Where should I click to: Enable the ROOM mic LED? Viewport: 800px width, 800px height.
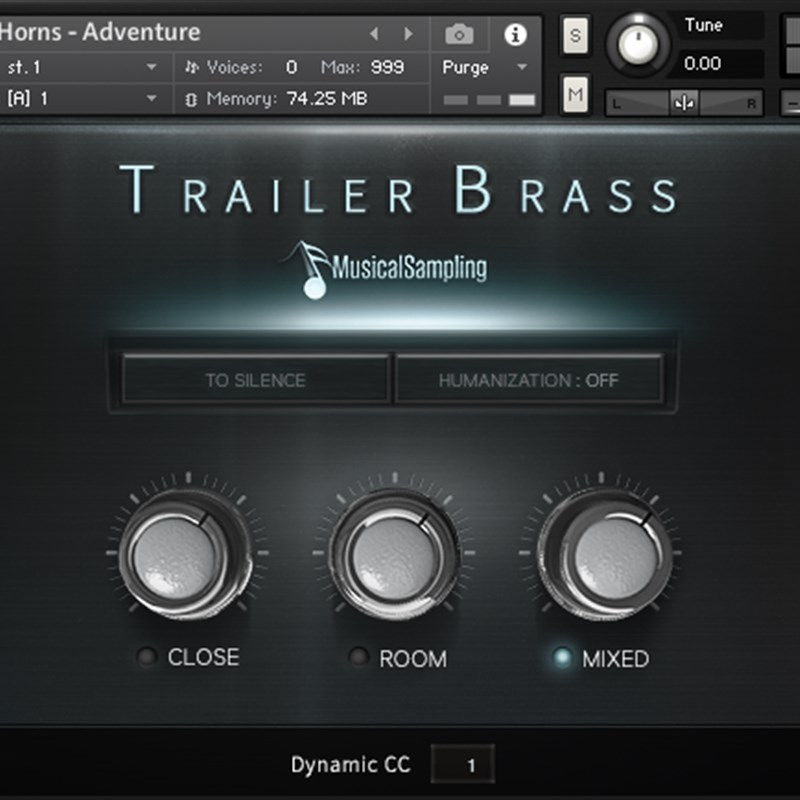pyautogui.click(x=358, y=657)
